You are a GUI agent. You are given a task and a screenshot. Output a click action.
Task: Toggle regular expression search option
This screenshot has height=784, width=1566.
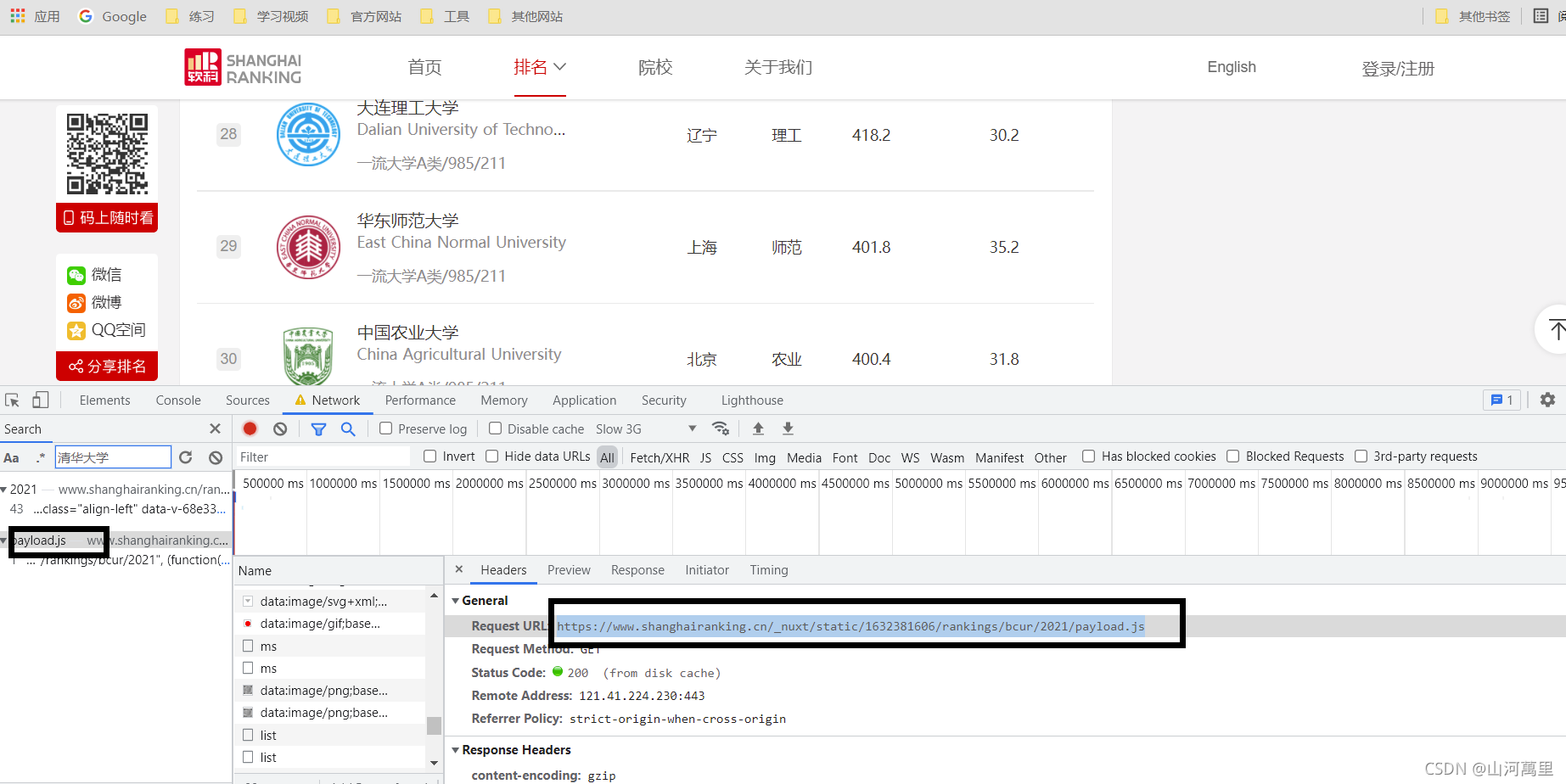[40, 457]
